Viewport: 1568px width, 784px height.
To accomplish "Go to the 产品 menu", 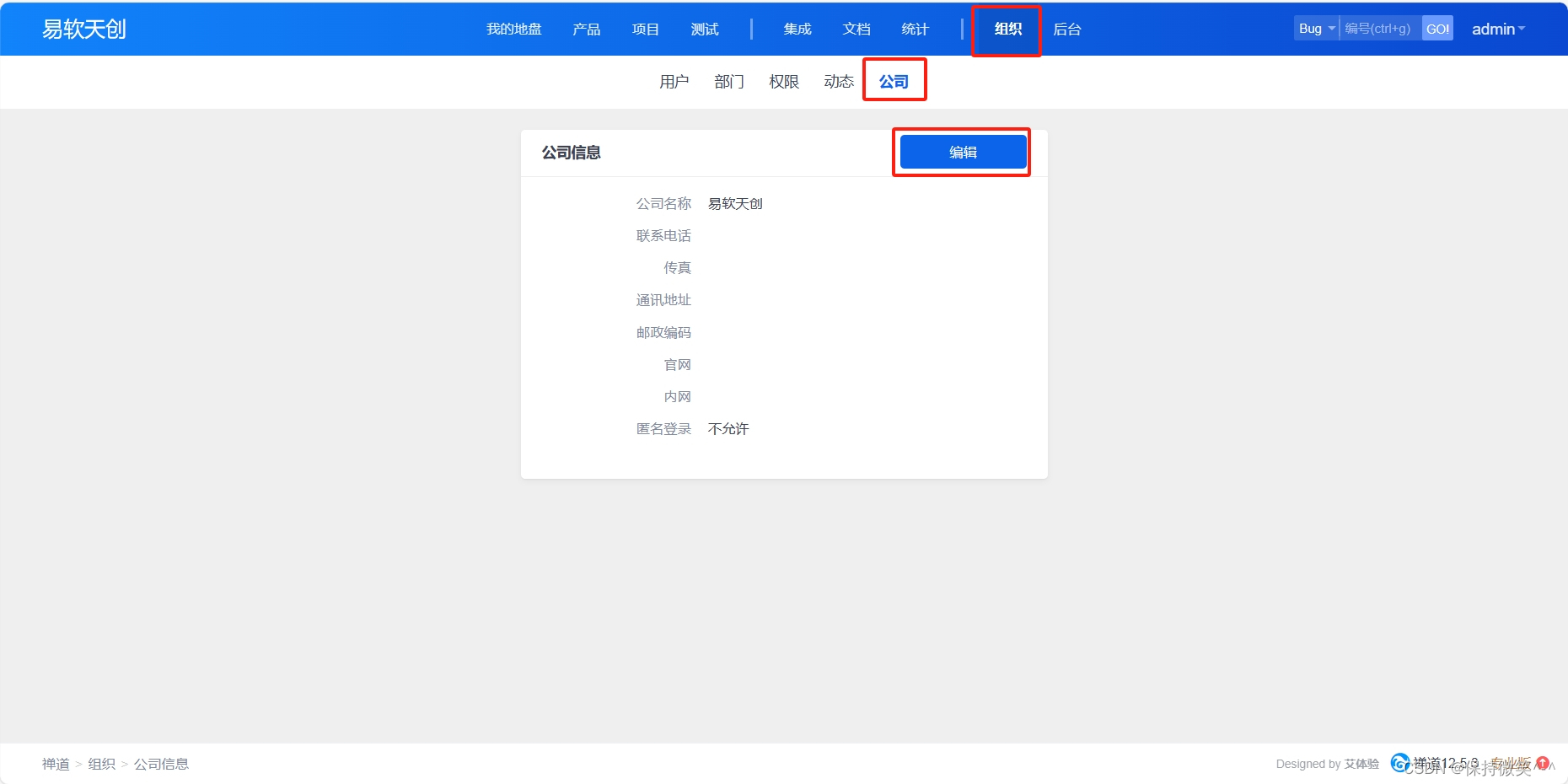I will [x=586, y=29].
